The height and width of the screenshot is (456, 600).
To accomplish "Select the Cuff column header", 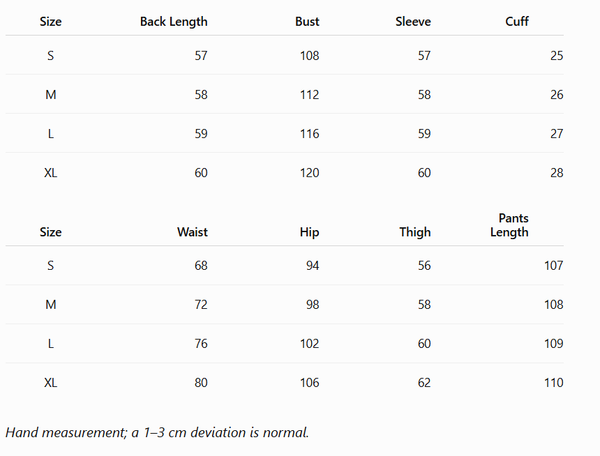I will [x=517, y=21].
